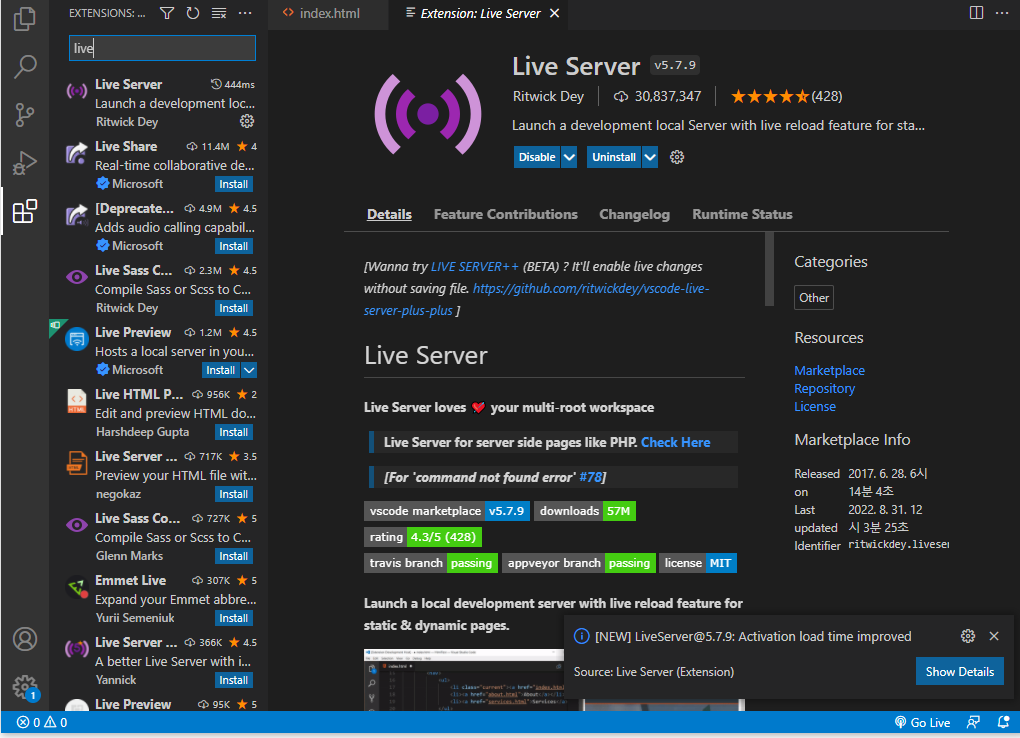Select the large Live Server logo
This screenshot has height=738, width=1020.
point(428,114)
